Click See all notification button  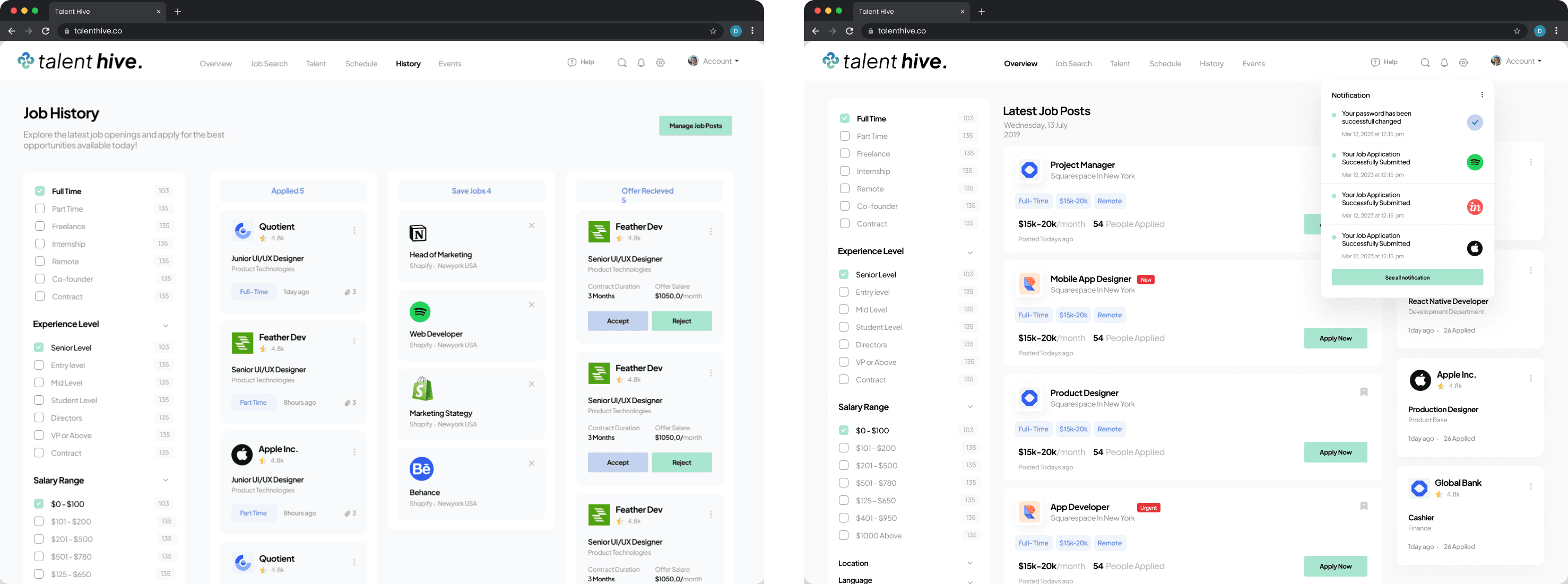[1407, 277]
